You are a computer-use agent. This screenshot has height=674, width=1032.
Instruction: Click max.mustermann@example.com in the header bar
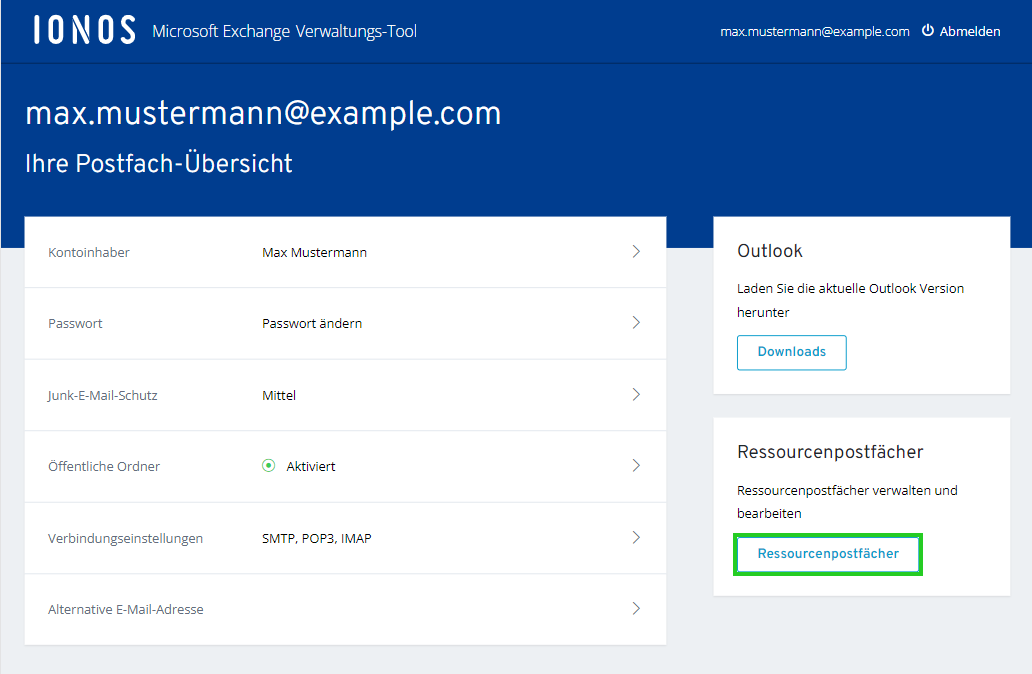pyautogui.click(x=815, y=31)
